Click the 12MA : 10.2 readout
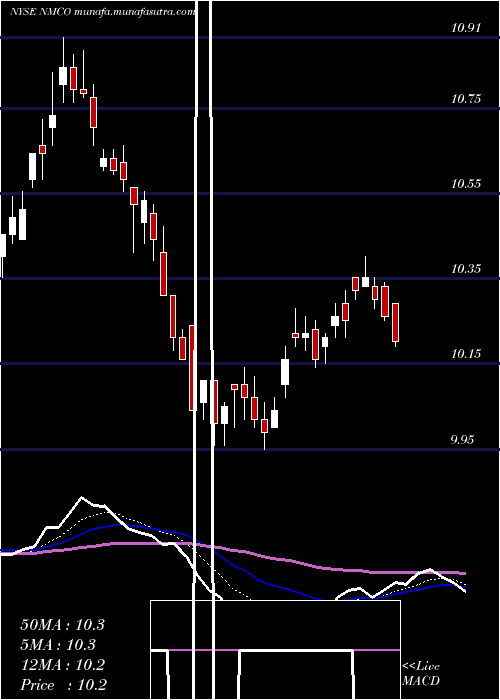The image size is (500, 700). click(62, 665)
